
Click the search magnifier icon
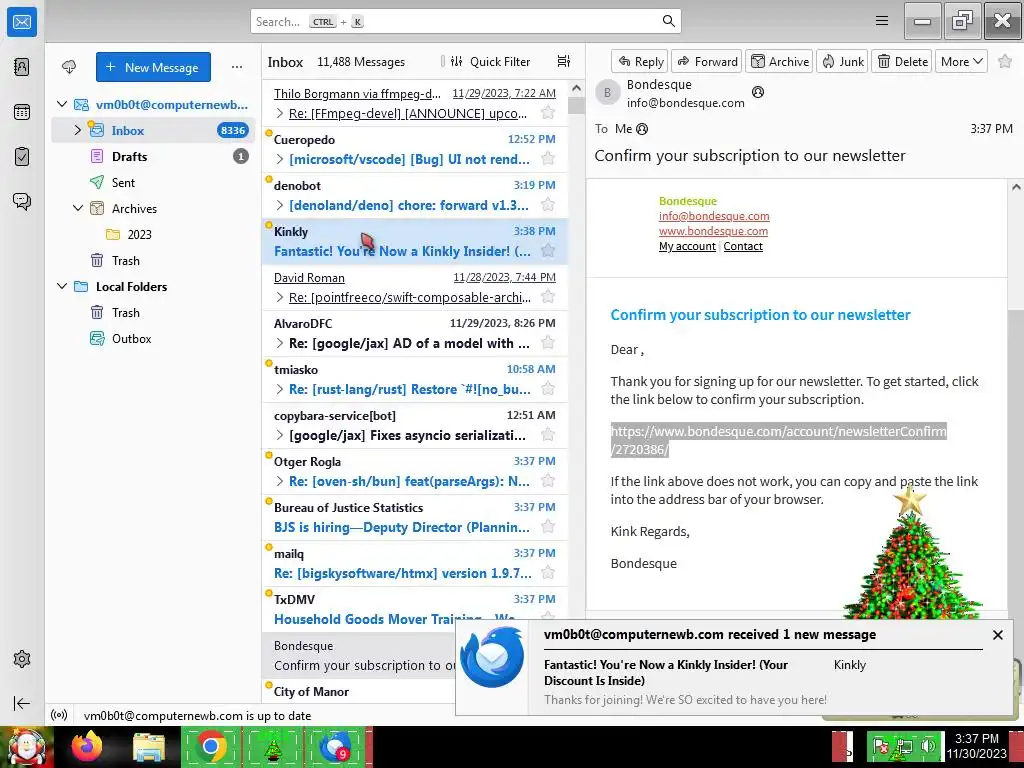pyautogui.click(x=668, y=21)
